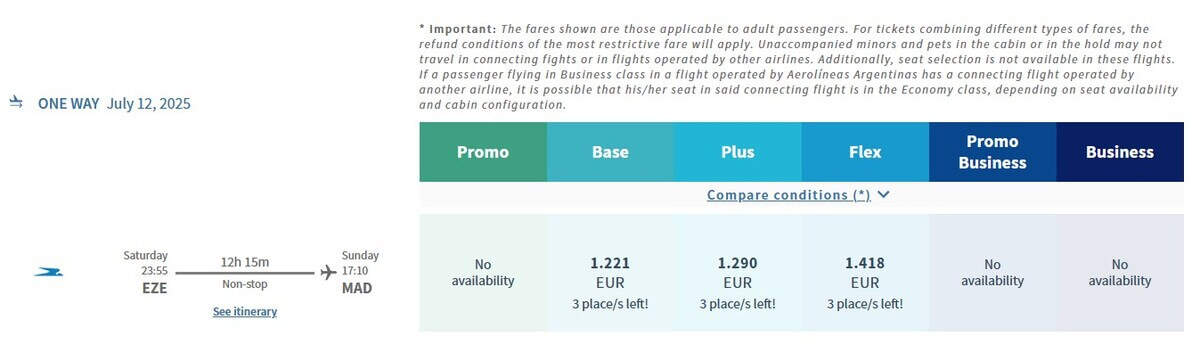
Task: Click the 12h 15m Non-stop duration line
Action: [245, 272]
